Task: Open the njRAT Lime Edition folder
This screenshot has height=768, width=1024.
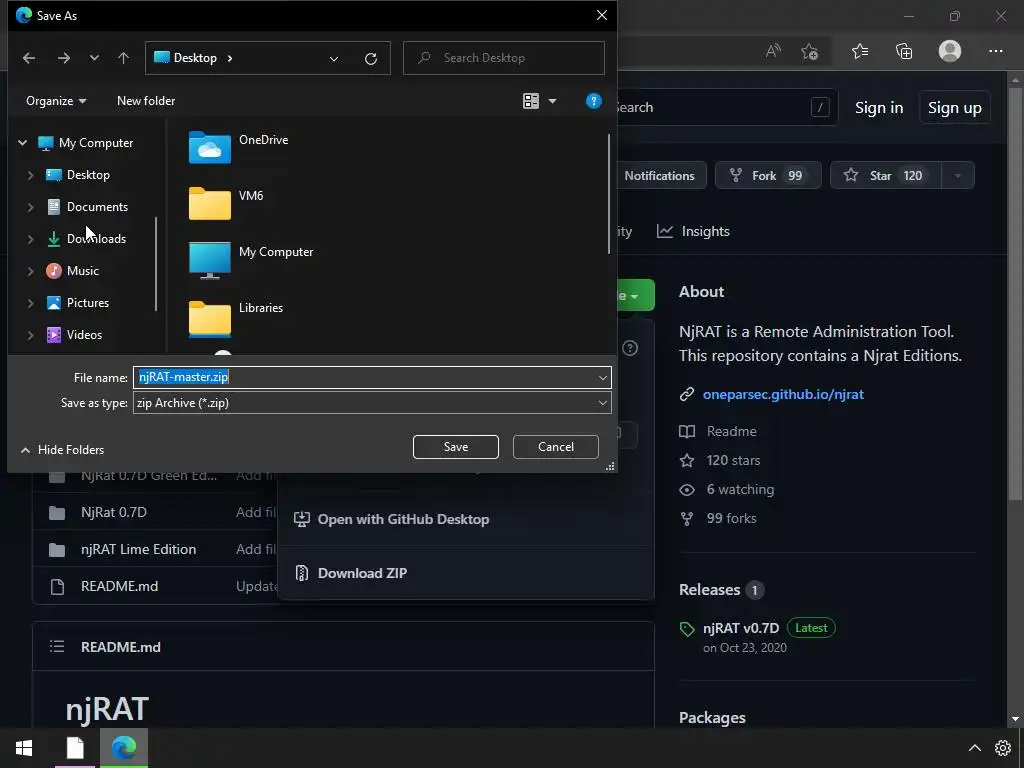Action: click(x=138, y=550)
